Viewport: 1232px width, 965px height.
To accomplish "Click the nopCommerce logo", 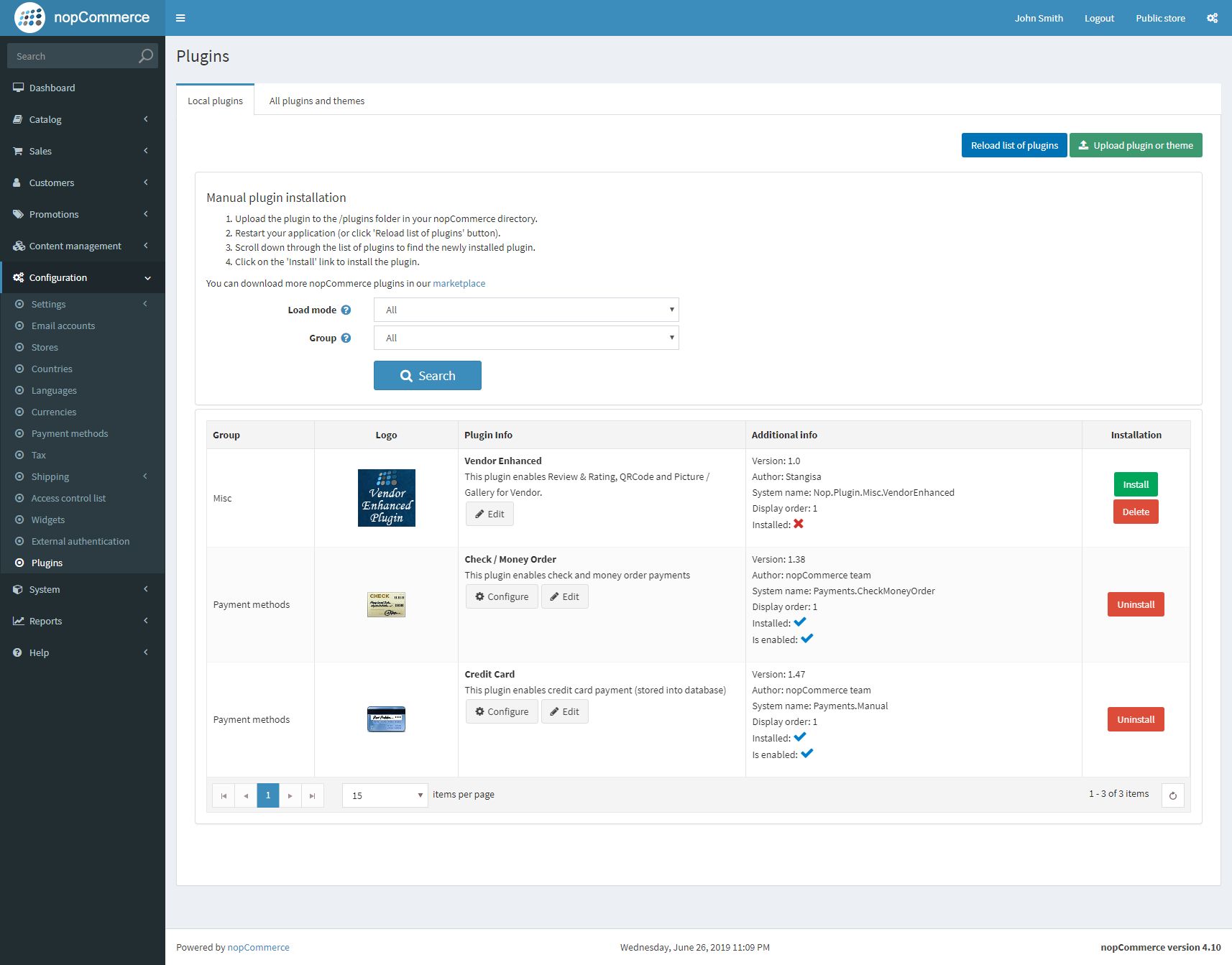I will tap(82, 18).
